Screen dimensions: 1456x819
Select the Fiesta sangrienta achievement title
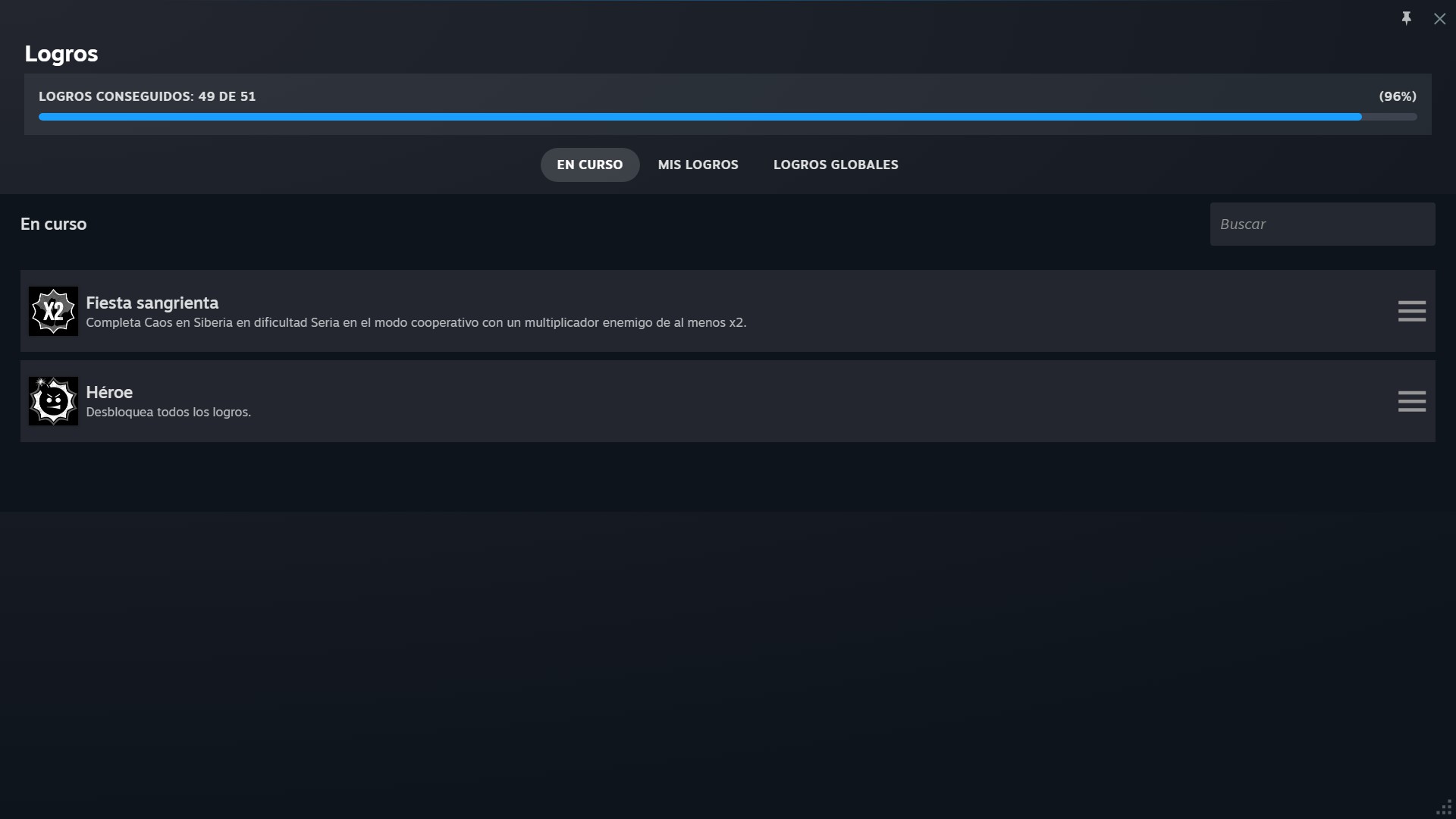pos(152,303)
